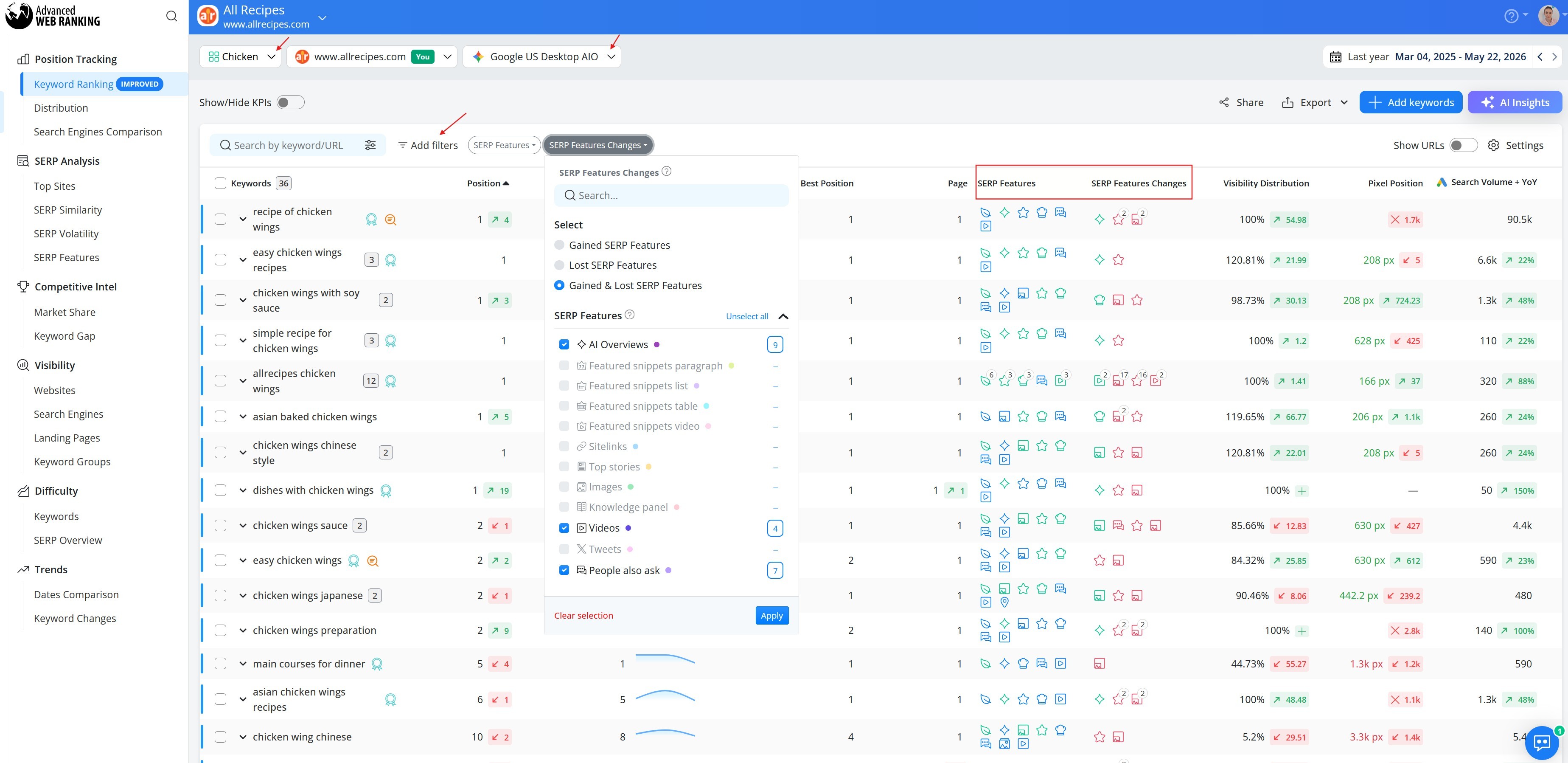Toggle the Show/Hide KPIs switch
1568x763 pixels.
point(290,102)
